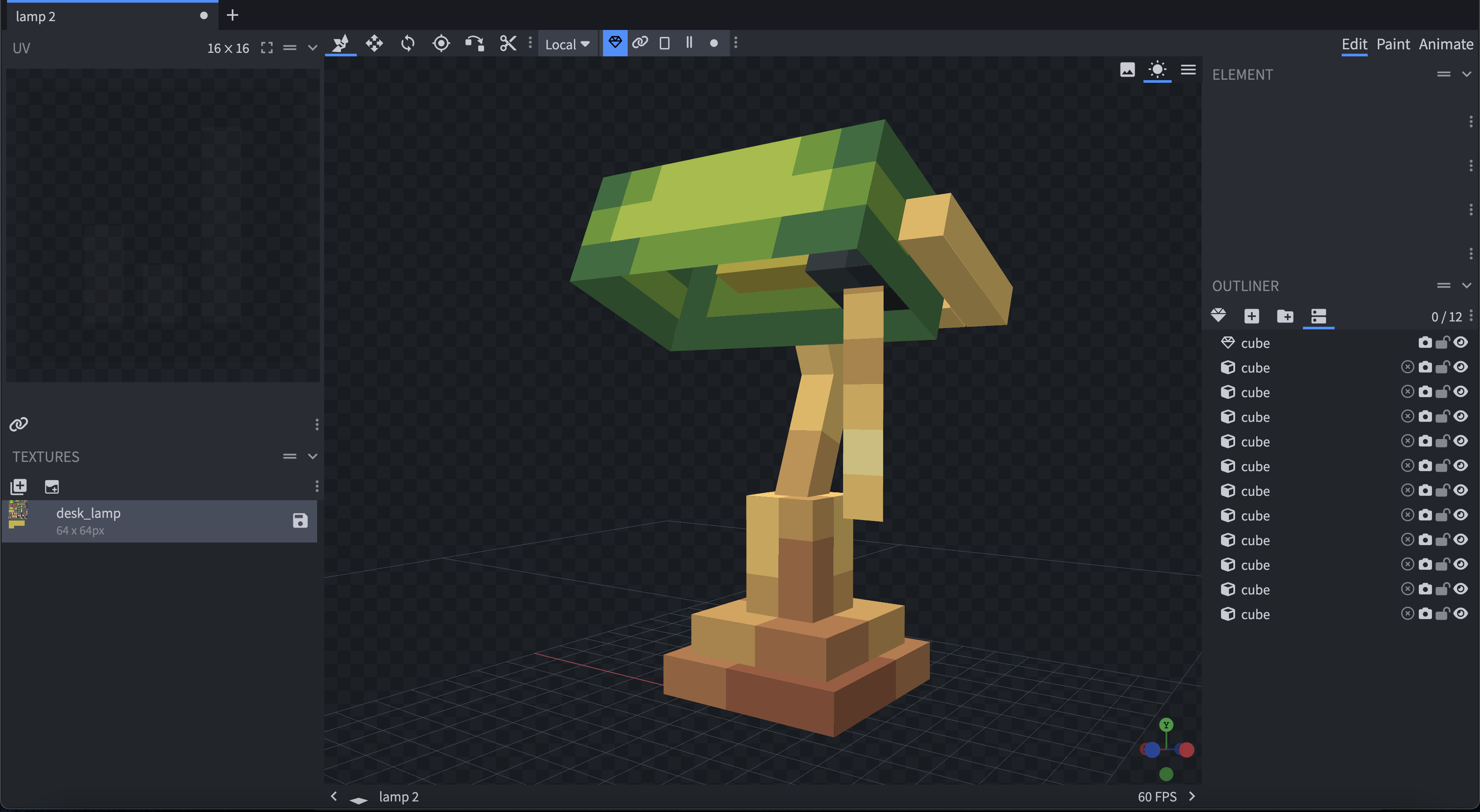
Task: Click the Outliner panel drag handle
Action: coord(1444,285)
